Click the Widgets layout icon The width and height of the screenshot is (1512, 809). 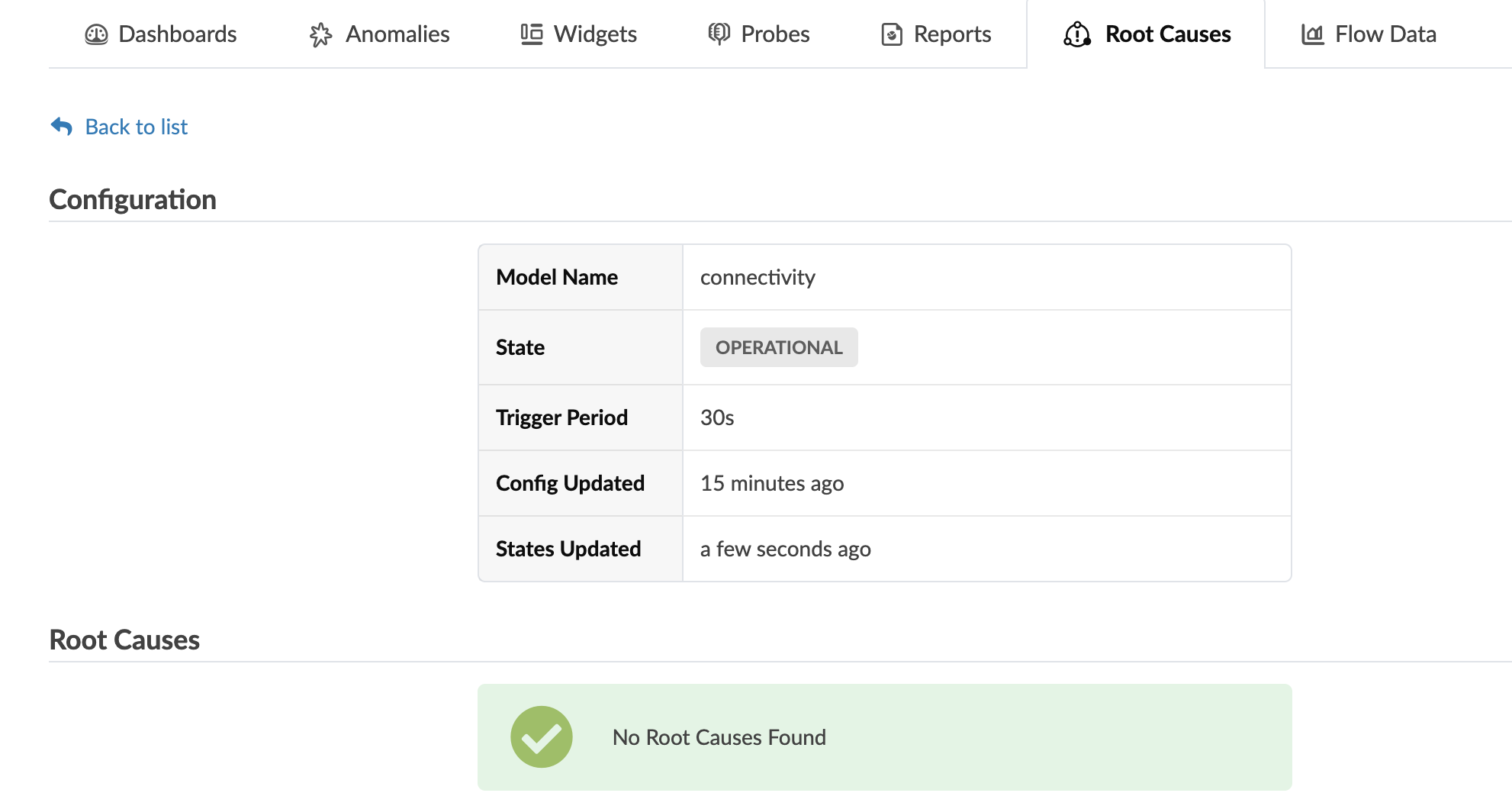(x=532, y=34)
